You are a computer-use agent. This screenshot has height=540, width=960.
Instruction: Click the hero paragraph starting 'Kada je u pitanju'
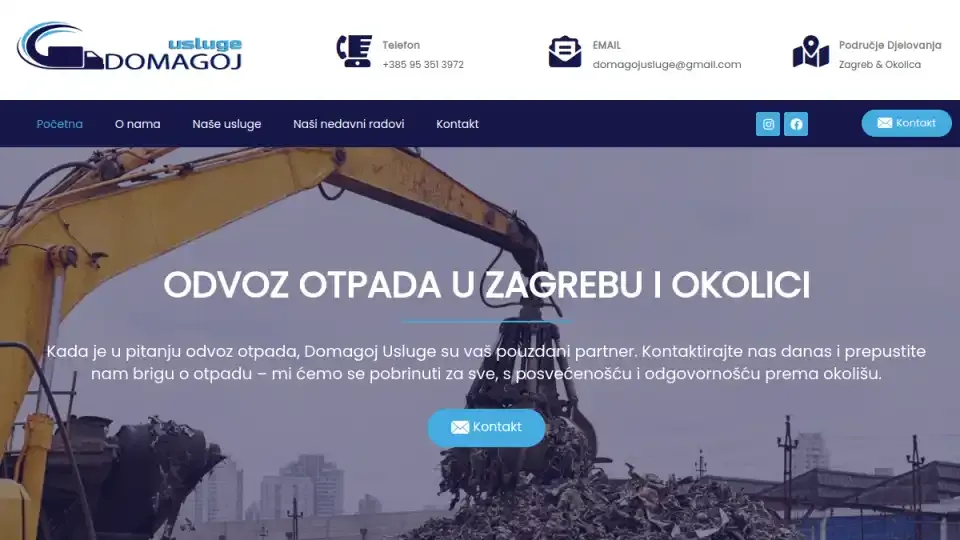[x=486, y=362]
